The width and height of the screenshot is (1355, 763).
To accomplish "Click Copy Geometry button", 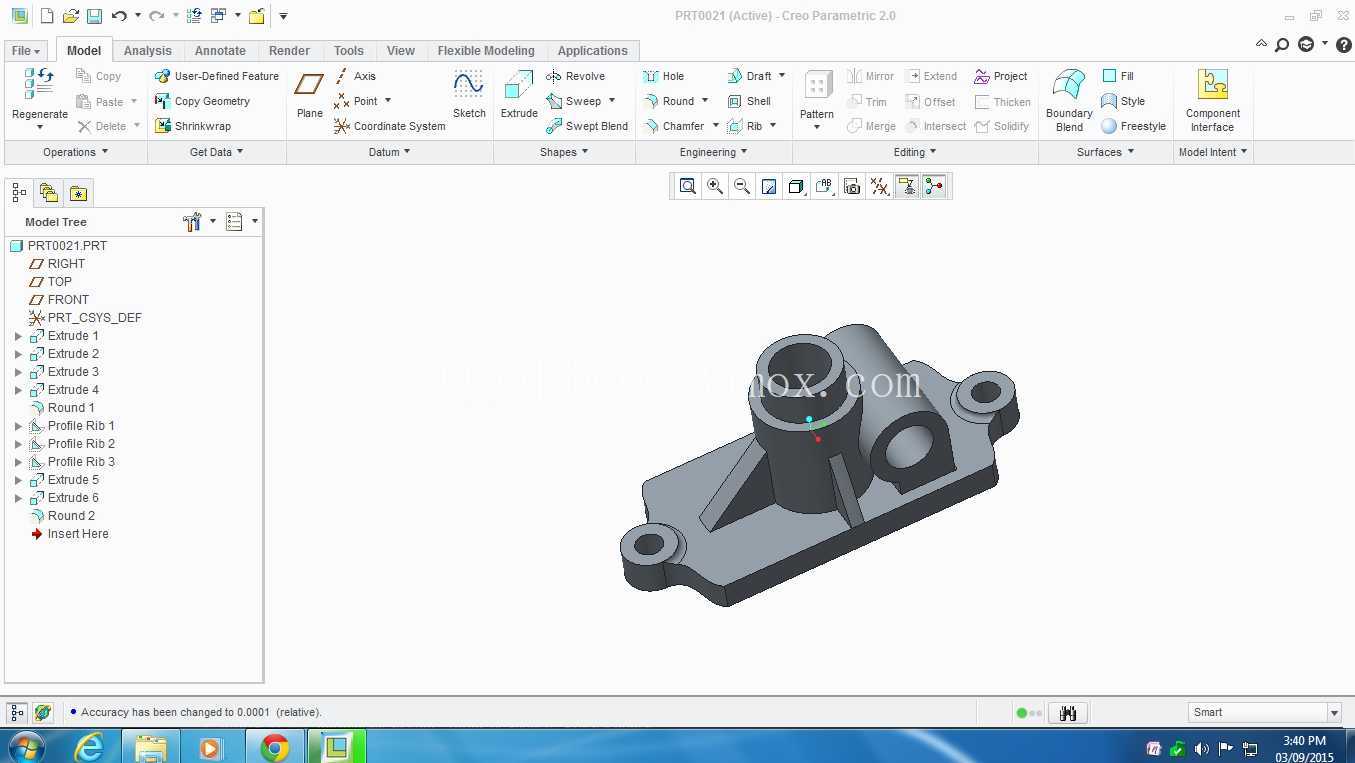I will click(x=202, y=101).
